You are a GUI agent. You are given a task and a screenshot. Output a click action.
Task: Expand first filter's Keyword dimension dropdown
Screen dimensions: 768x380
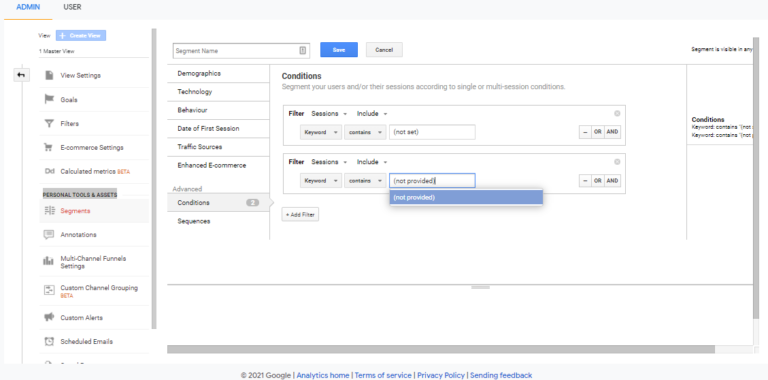tap(321, 132)
